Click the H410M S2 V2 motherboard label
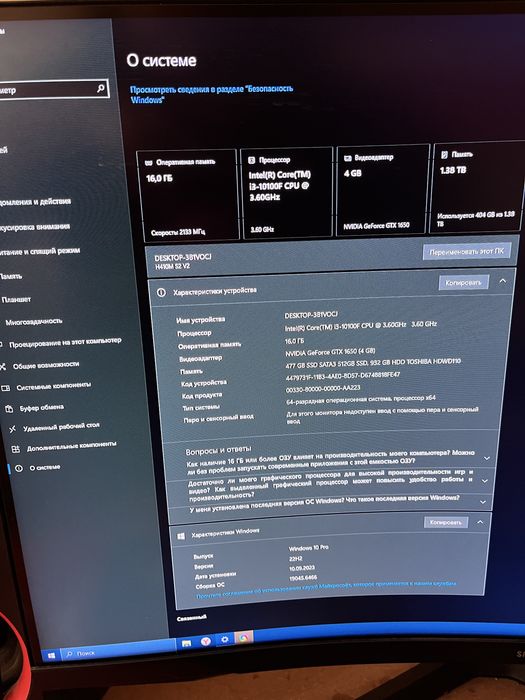525x700 pixels. tap(172, 266)
